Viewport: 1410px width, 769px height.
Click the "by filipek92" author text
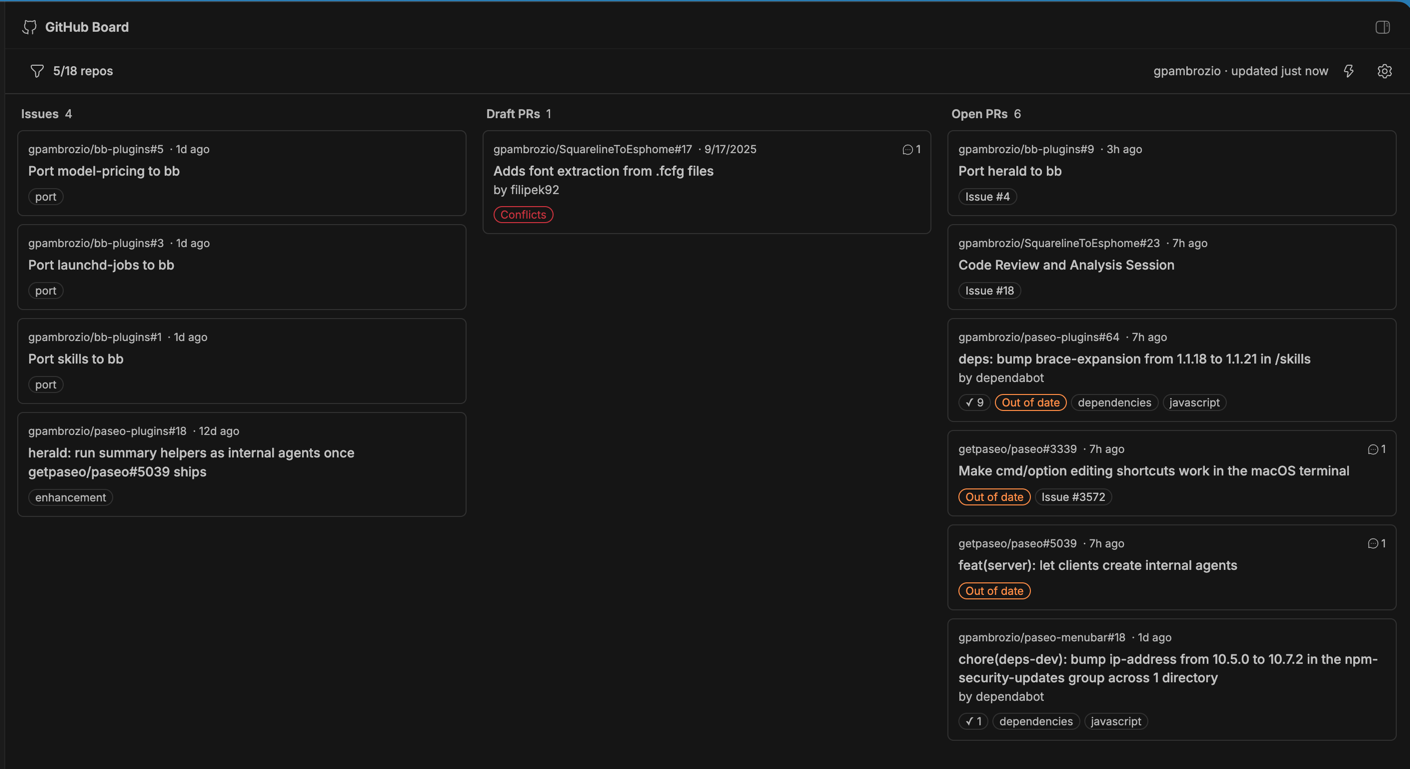526,190
